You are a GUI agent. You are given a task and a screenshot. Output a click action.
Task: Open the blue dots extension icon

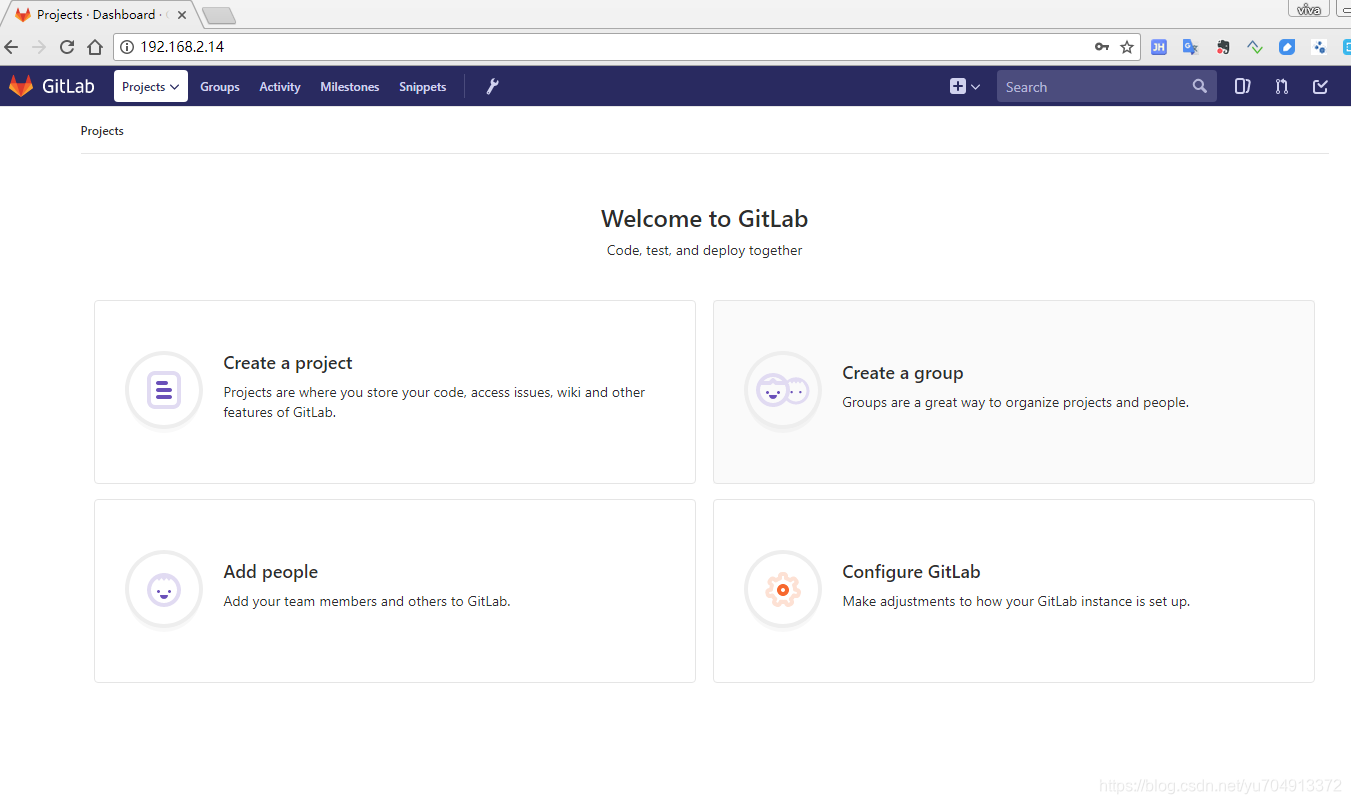1320,47
